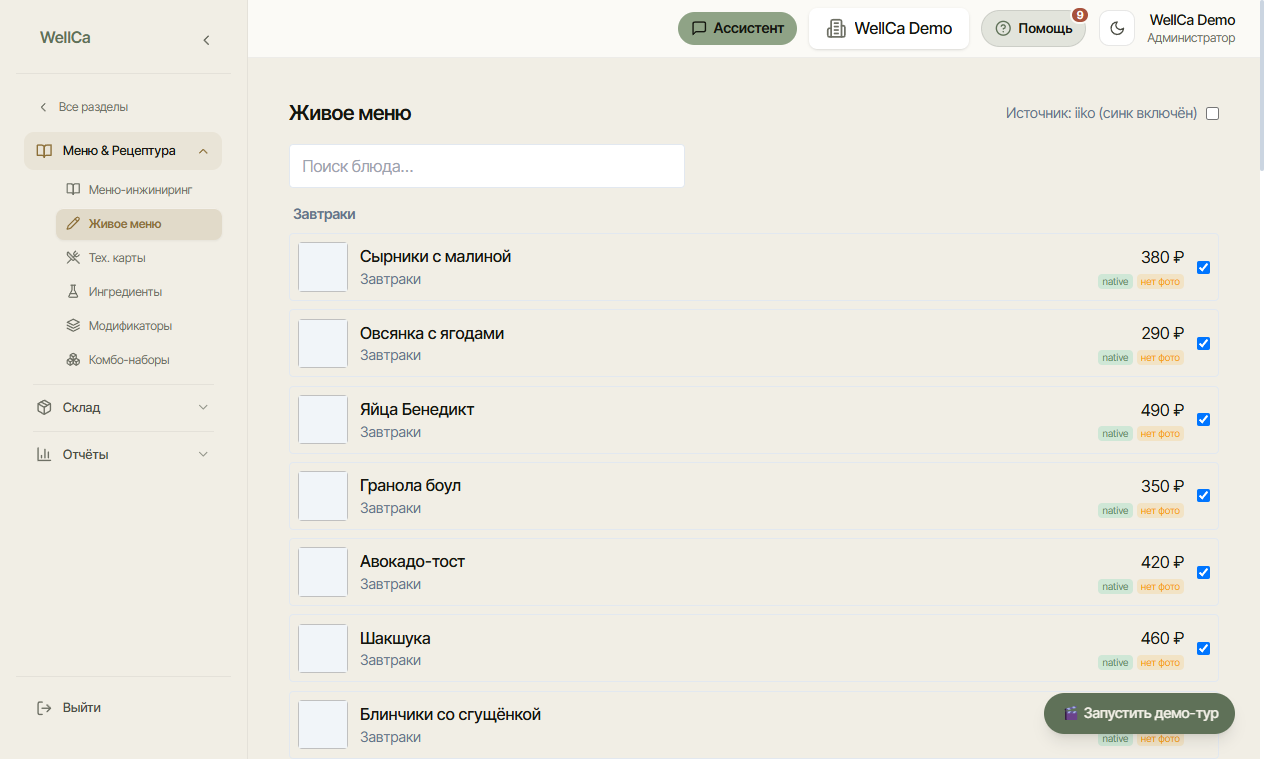Image resolution: width=1264 pixels, height=759 pixels.
Task: Click the notification badge showing 9
Action: pyautogui.click(x=1080, y=15)
